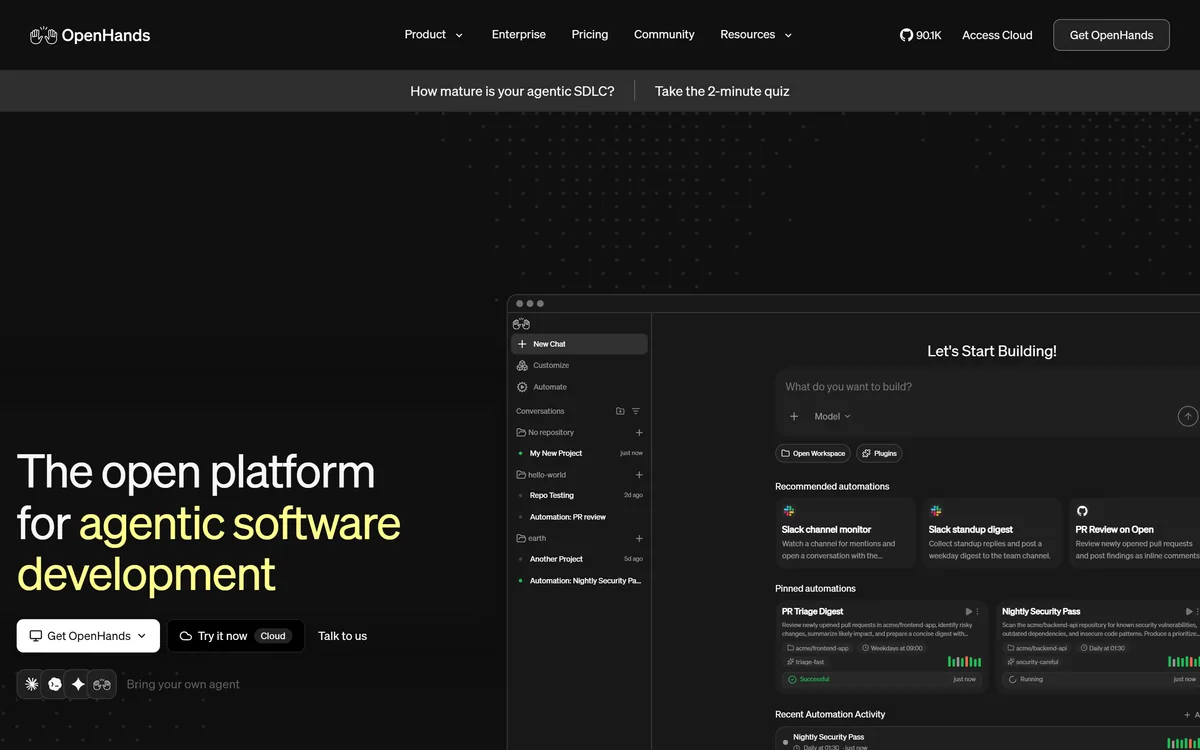1200x750 pixels.
Task: Click Slack icon on Slack standup digest card
Action: click(x=935, y=511)
